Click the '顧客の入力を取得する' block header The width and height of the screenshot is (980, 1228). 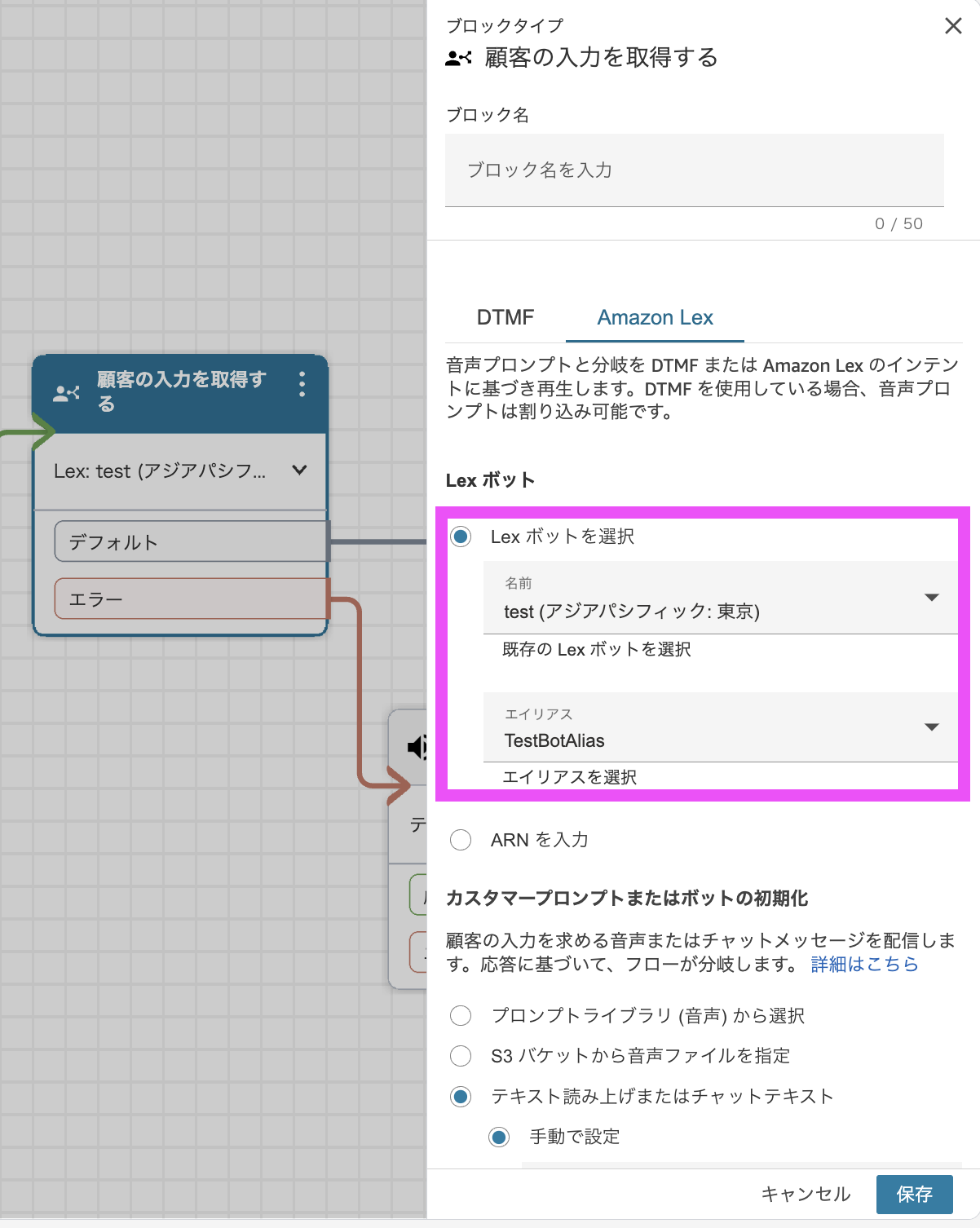point(180,393)
